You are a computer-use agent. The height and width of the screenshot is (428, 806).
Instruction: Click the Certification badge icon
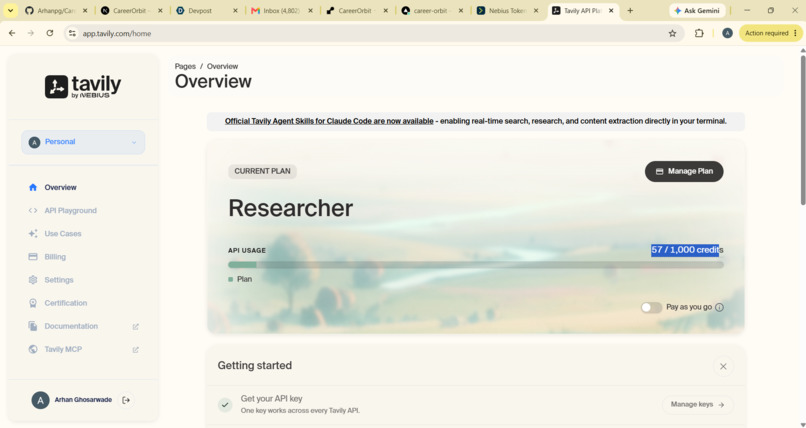coord(33,303)
